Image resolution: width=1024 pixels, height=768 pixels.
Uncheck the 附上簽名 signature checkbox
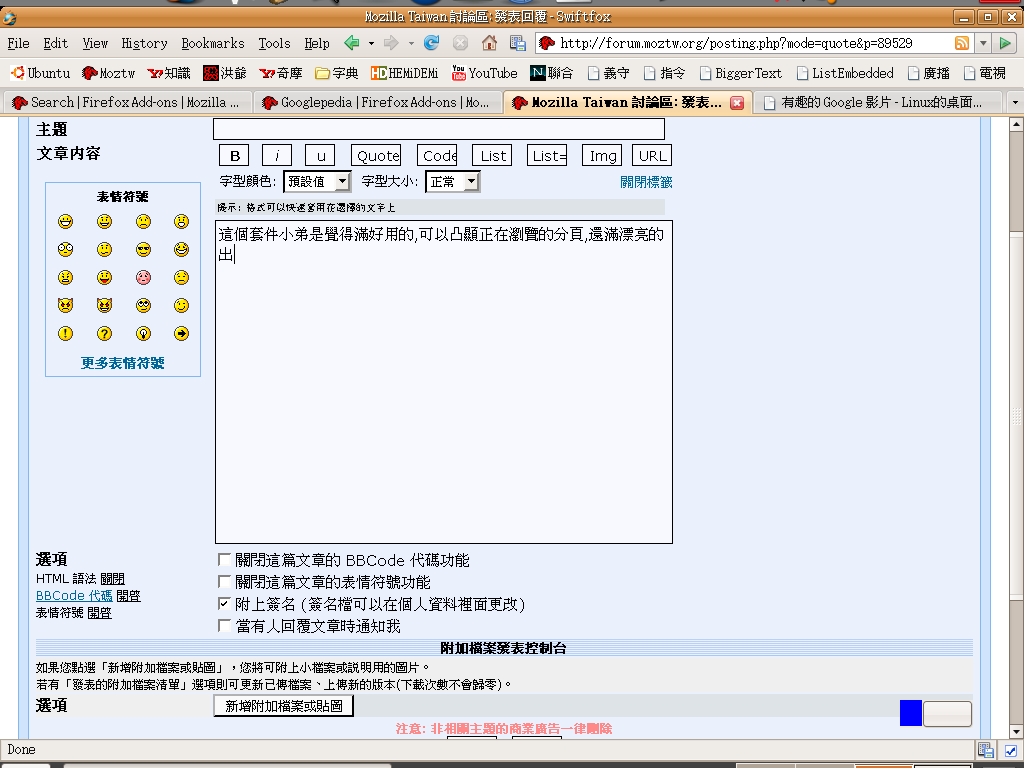pyautogui.click(x=225, y=604)
